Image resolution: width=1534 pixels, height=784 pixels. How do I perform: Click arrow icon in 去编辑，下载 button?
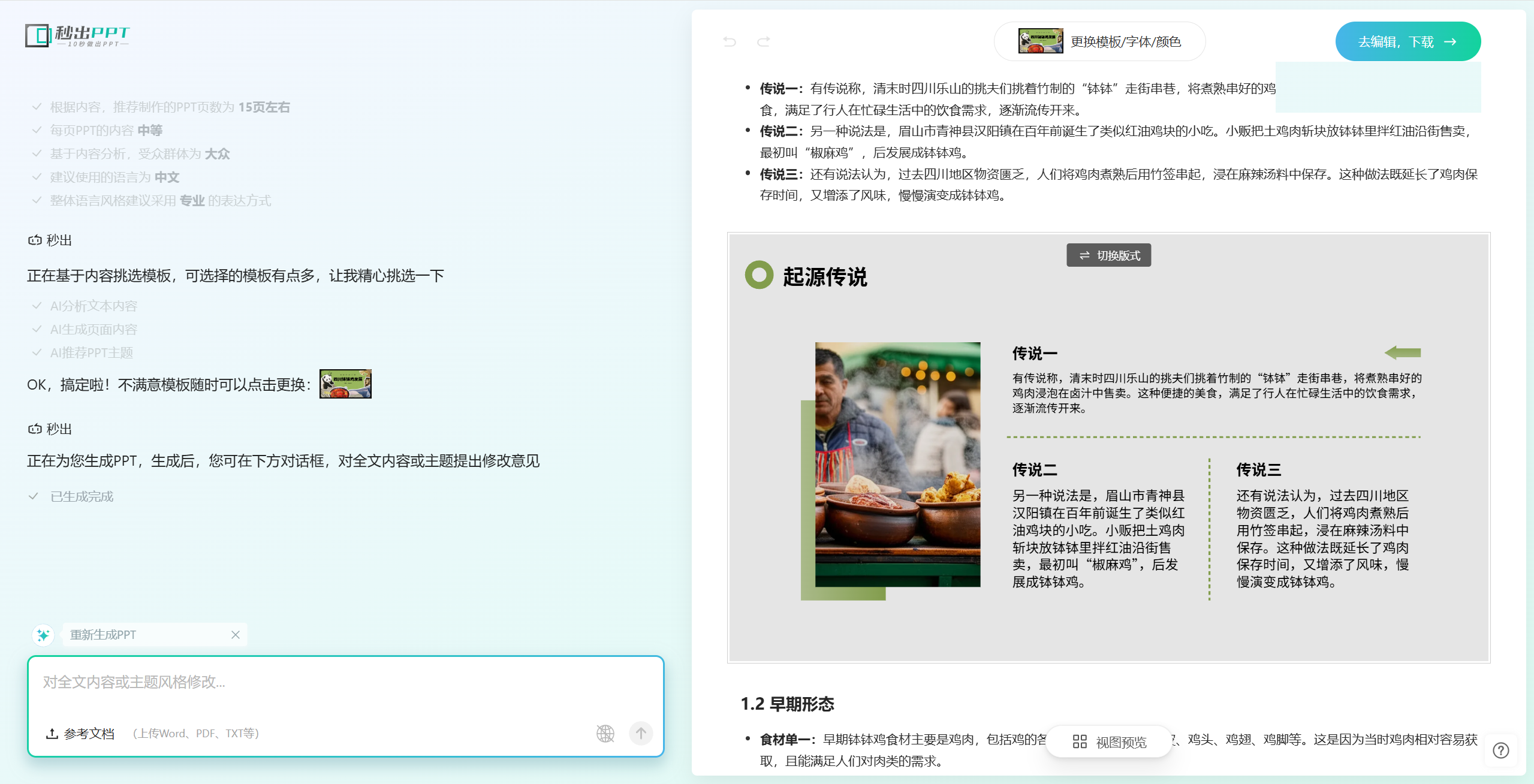(x=1450, y=41)
